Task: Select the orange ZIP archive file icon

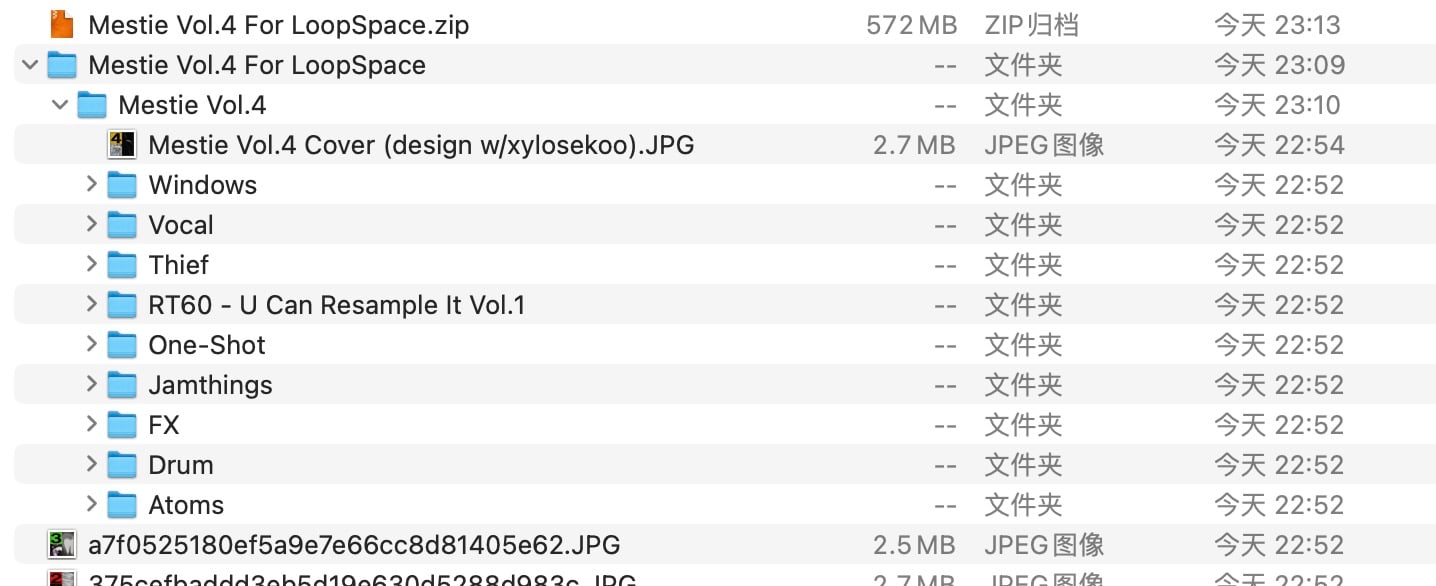Action: (x=62, y=24)
